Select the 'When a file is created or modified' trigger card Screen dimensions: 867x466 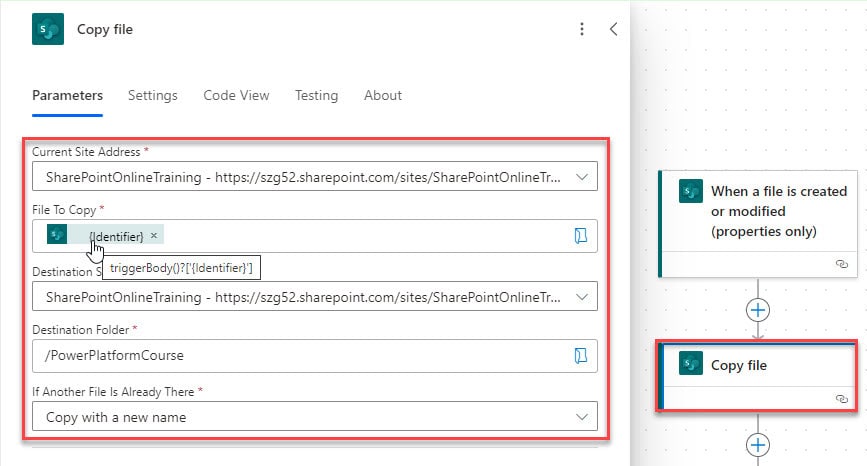coord(758,223)
